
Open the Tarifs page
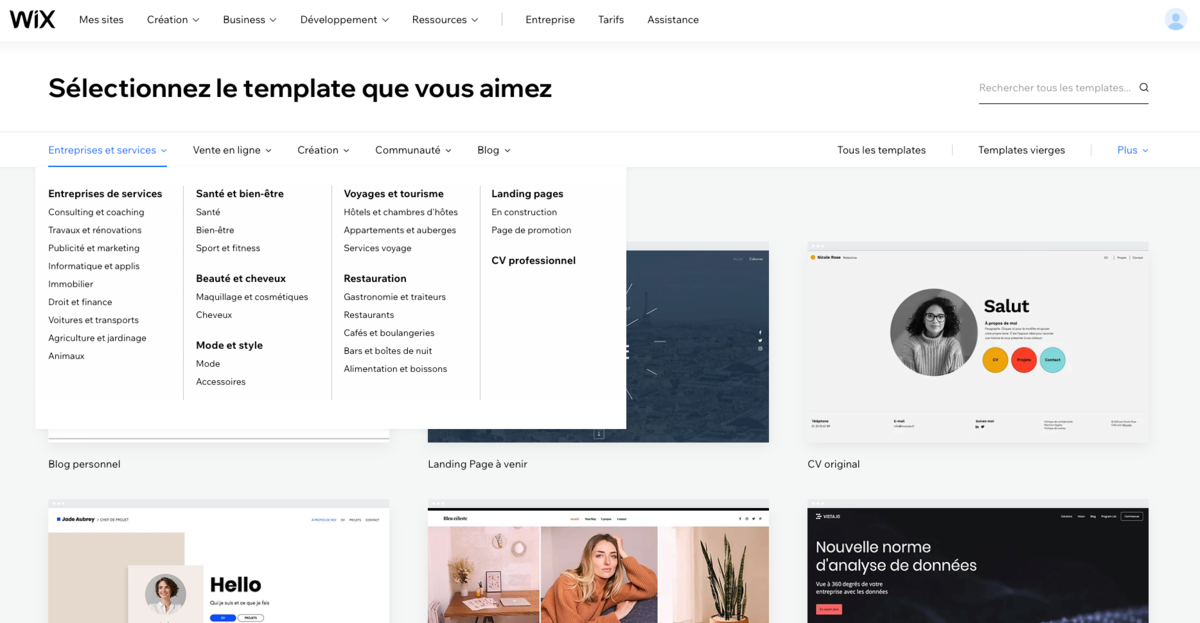pyautogui.click(x=611, y=20)
